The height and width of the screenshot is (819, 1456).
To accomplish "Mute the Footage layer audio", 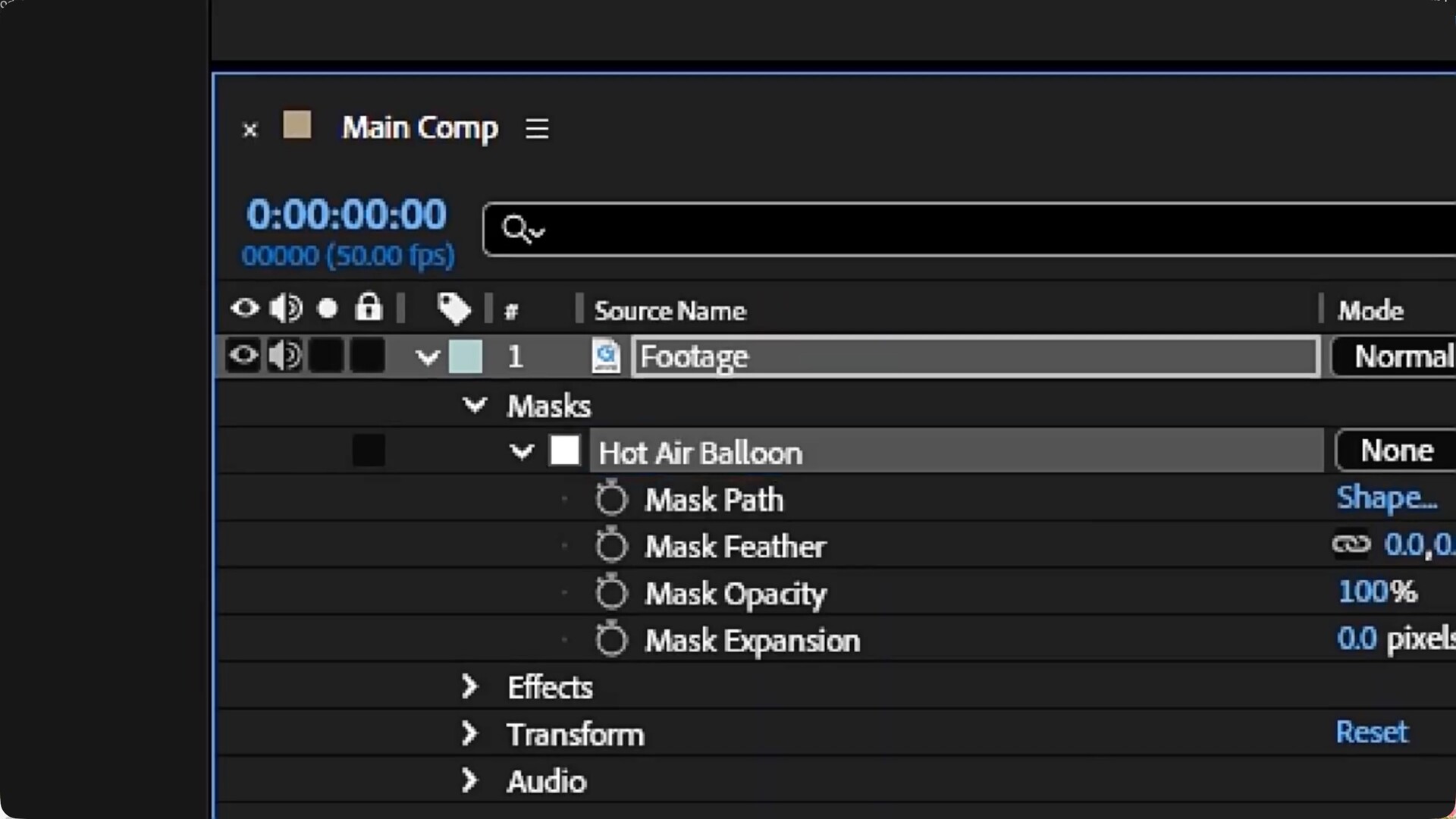I will [285, 356].
